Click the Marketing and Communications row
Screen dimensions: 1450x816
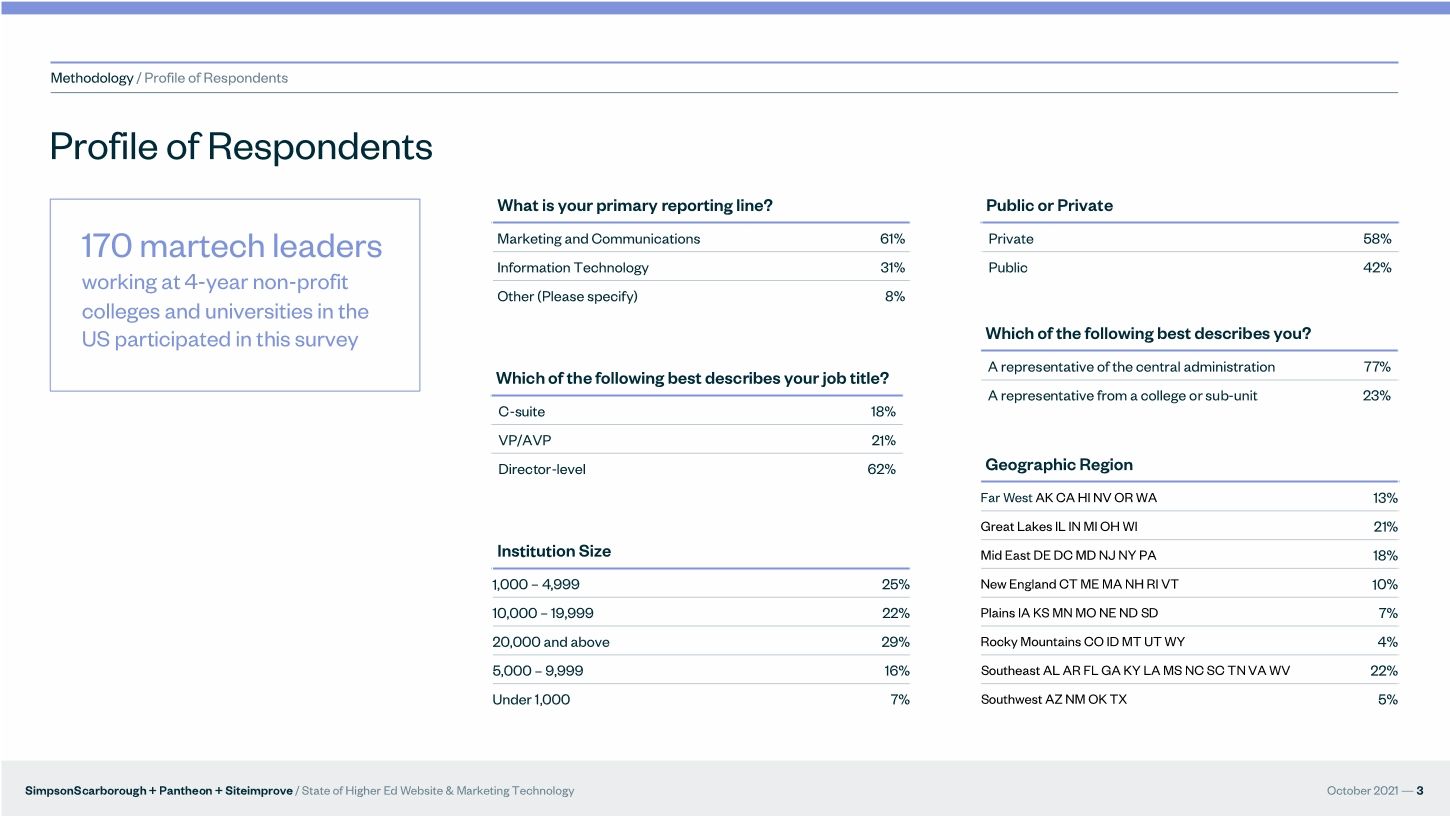click(598, 238)
